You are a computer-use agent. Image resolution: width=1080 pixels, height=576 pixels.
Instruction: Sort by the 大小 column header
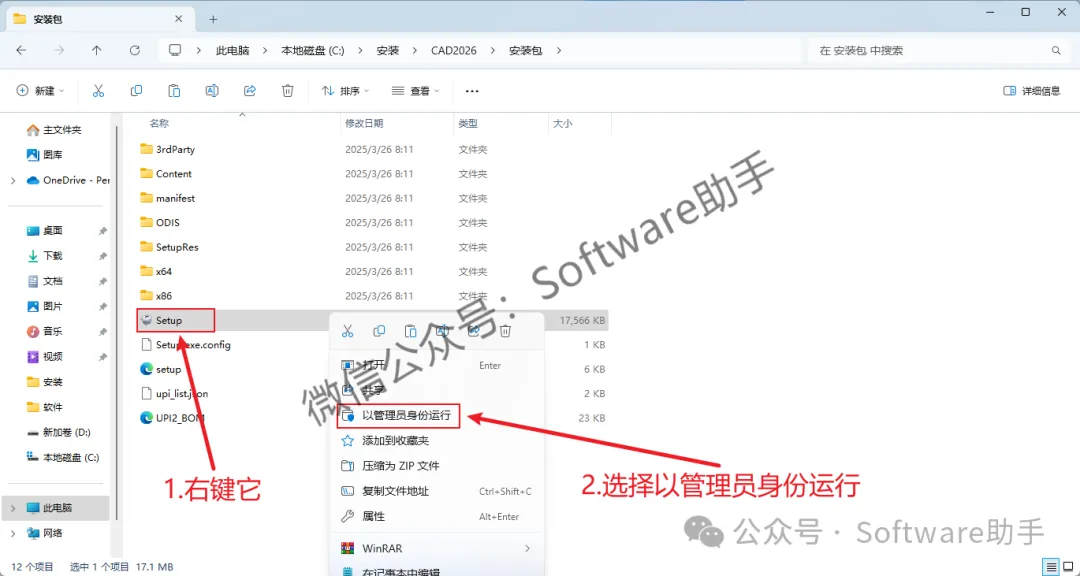pos(562,123)
